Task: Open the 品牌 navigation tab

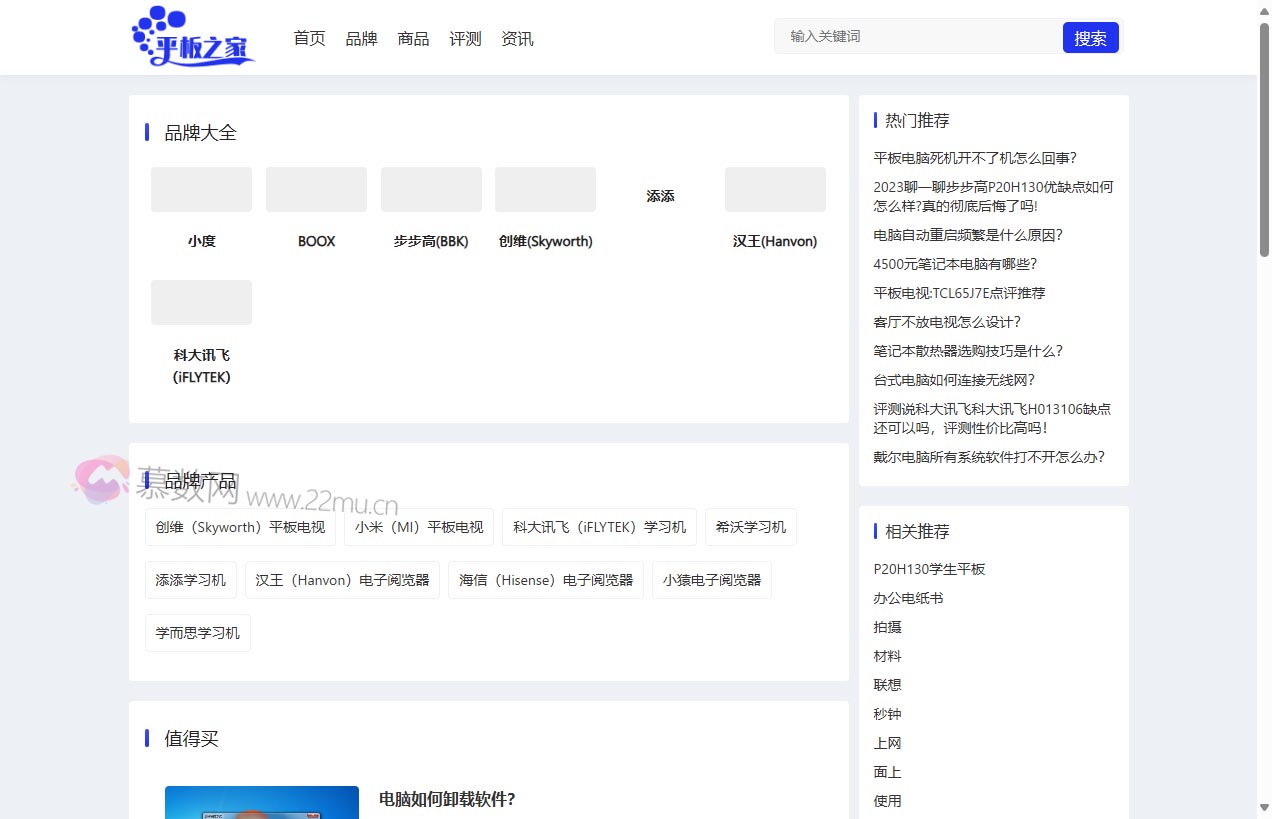Action: (x=361, y=38)
